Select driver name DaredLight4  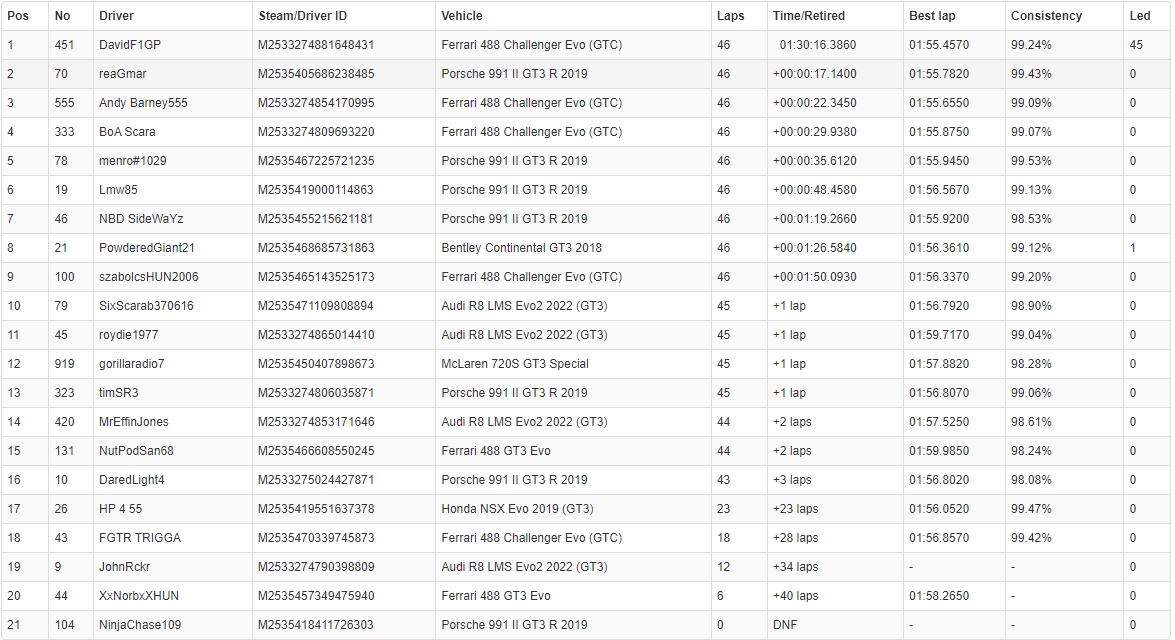(132, 480)
